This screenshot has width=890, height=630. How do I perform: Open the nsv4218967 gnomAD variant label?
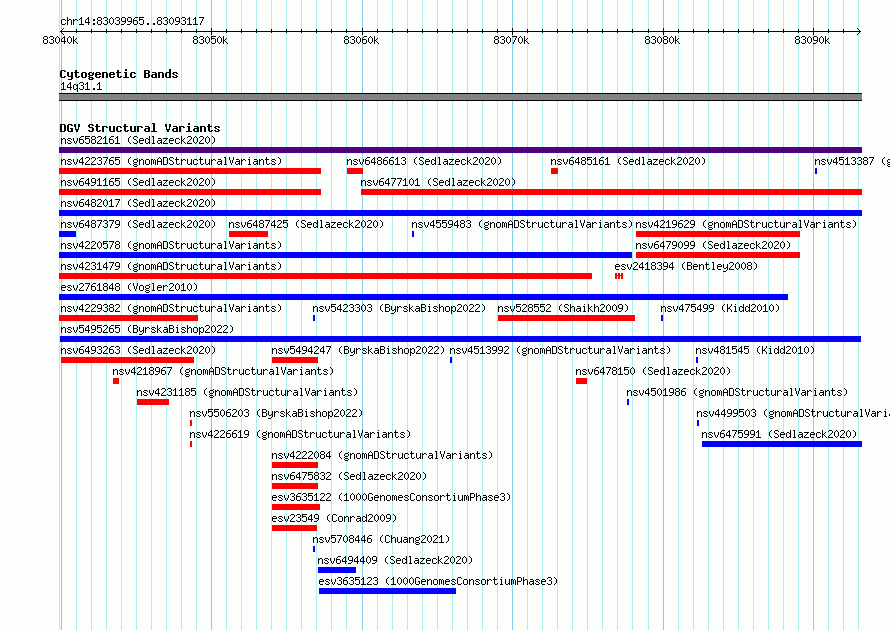pyautogui.click(x=223, y=371)
